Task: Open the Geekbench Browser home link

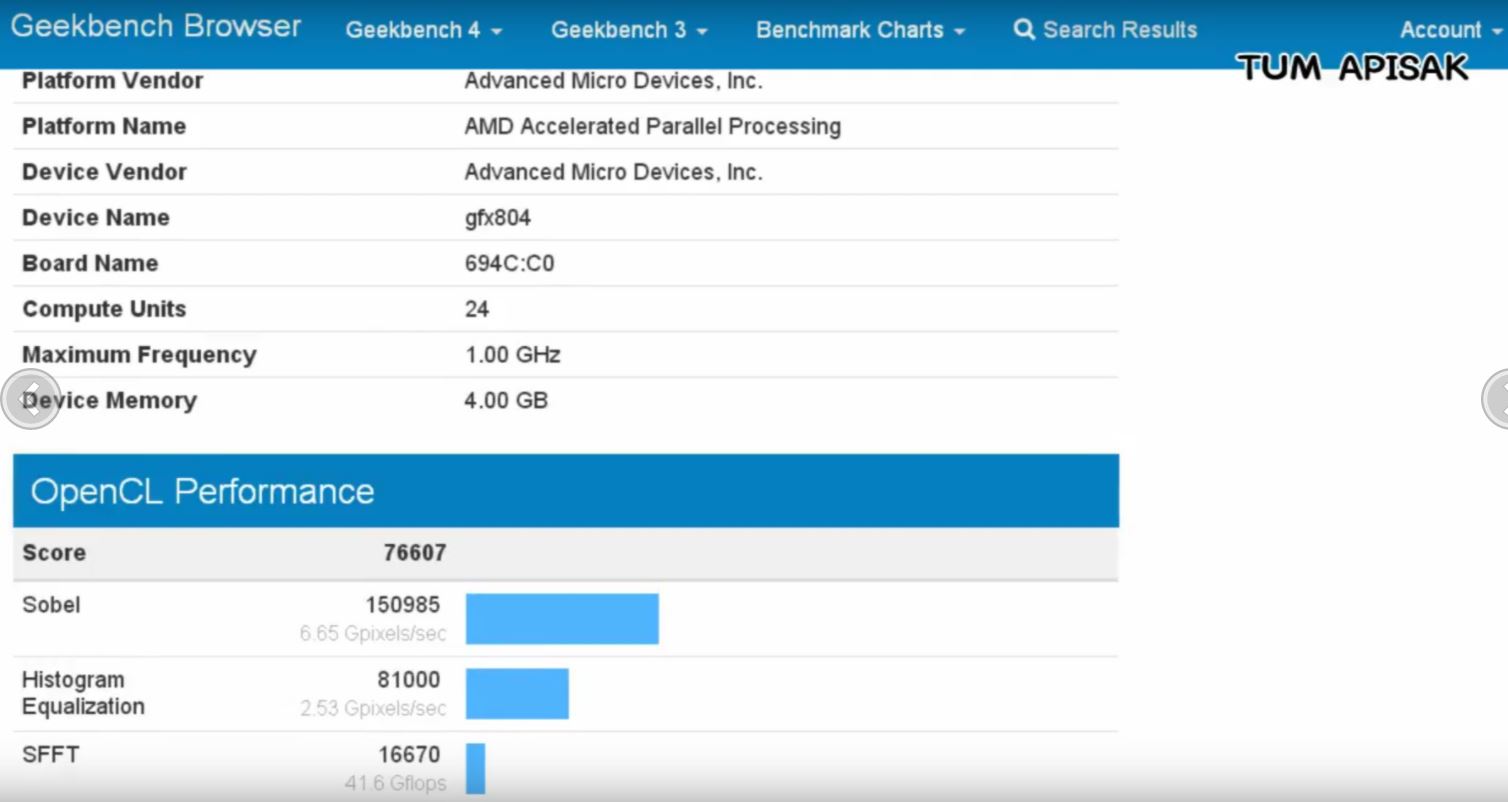Action: coord(156,27)
